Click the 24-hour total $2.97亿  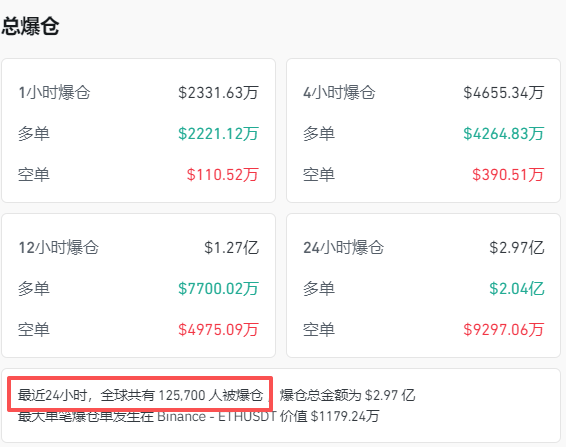517,248
